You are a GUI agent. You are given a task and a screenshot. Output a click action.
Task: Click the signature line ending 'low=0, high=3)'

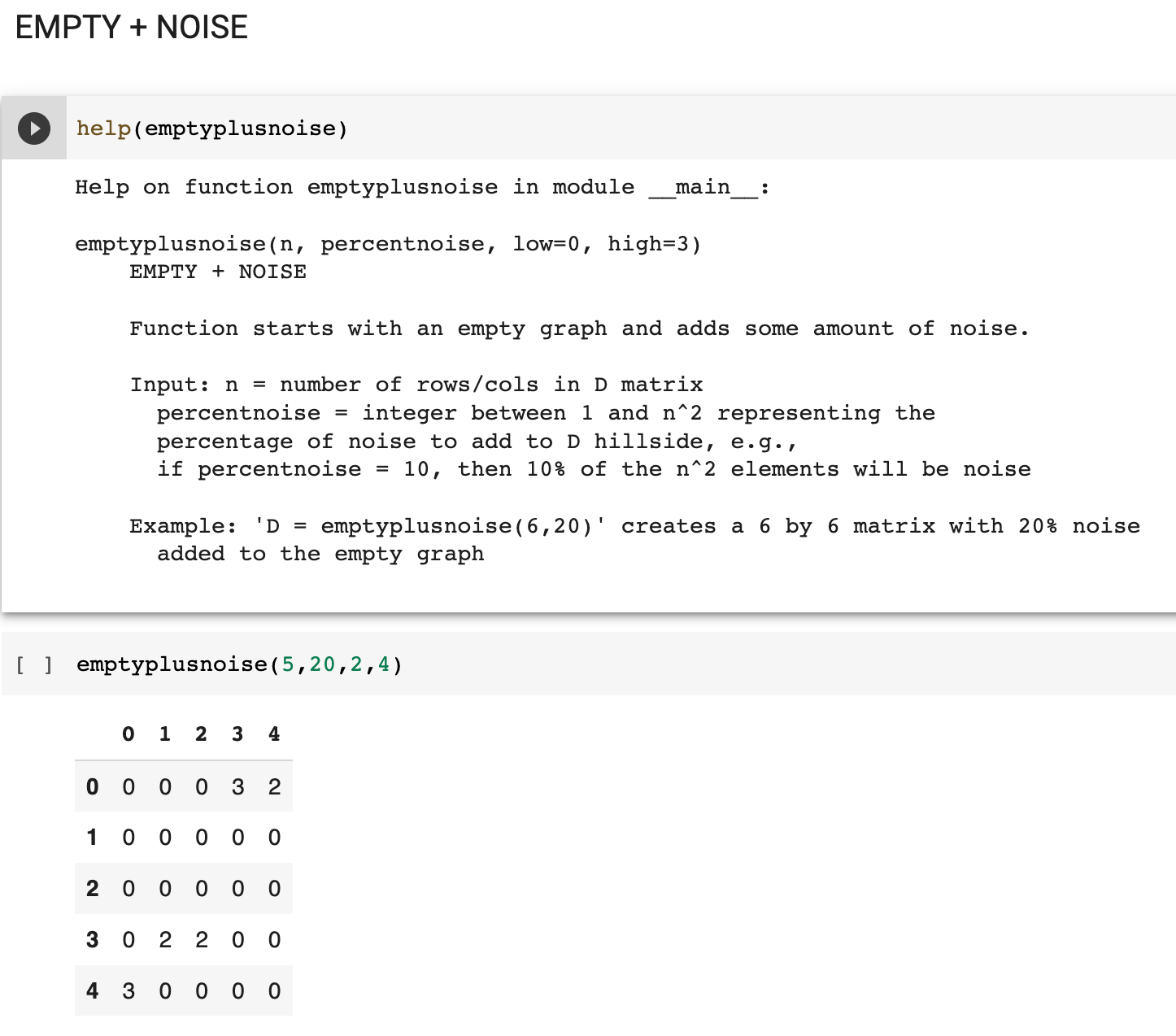click(388, 244)
